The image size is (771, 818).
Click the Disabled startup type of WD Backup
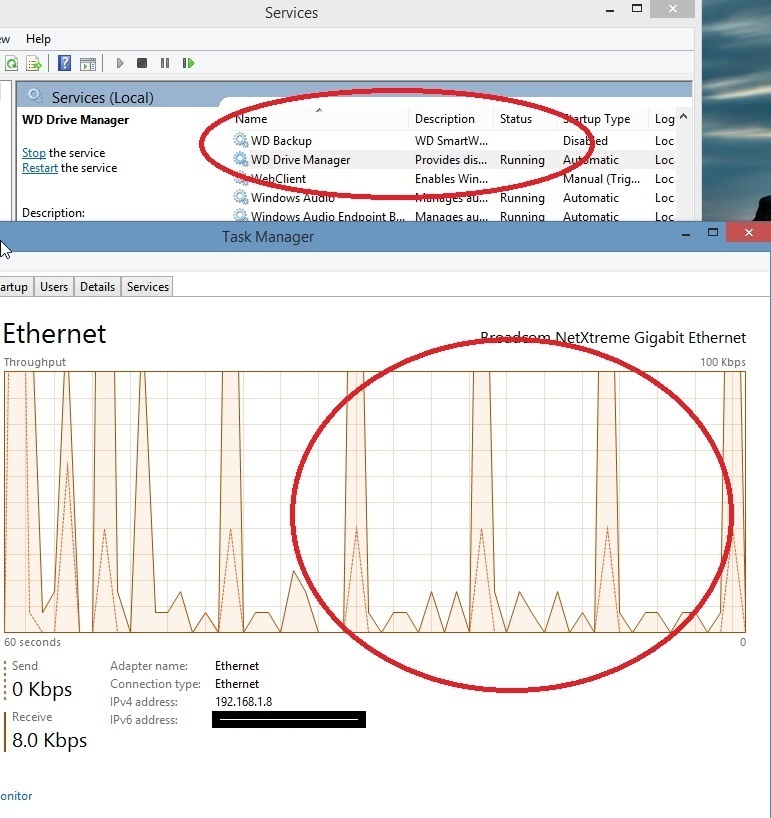pyautogui.click(x=585, y=141)
